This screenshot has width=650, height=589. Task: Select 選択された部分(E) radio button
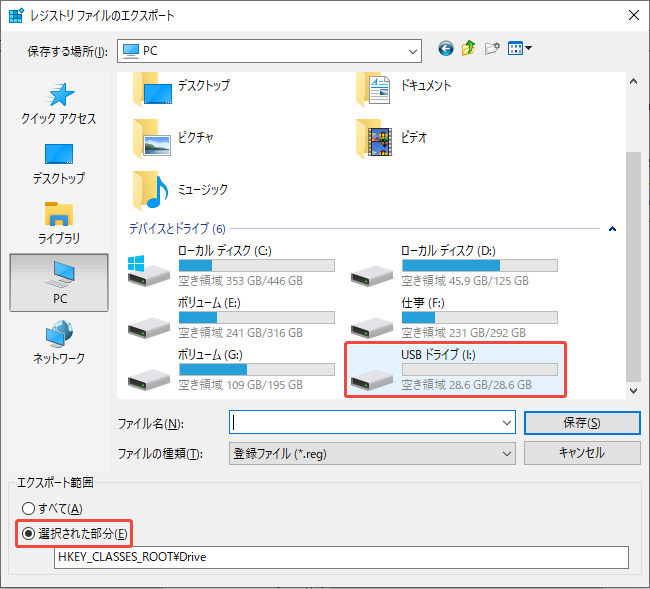(75, 533)
